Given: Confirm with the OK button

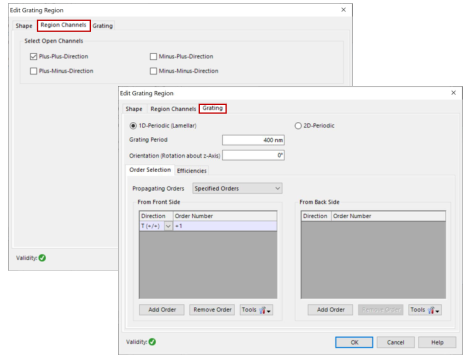Looking at the screenshot, I should pos(354,342).
